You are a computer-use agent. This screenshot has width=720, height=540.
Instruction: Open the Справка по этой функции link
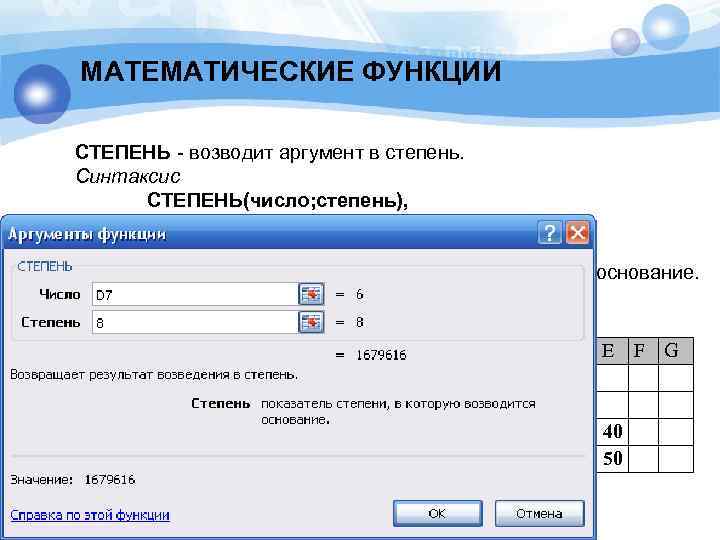[x=90, y=515]
